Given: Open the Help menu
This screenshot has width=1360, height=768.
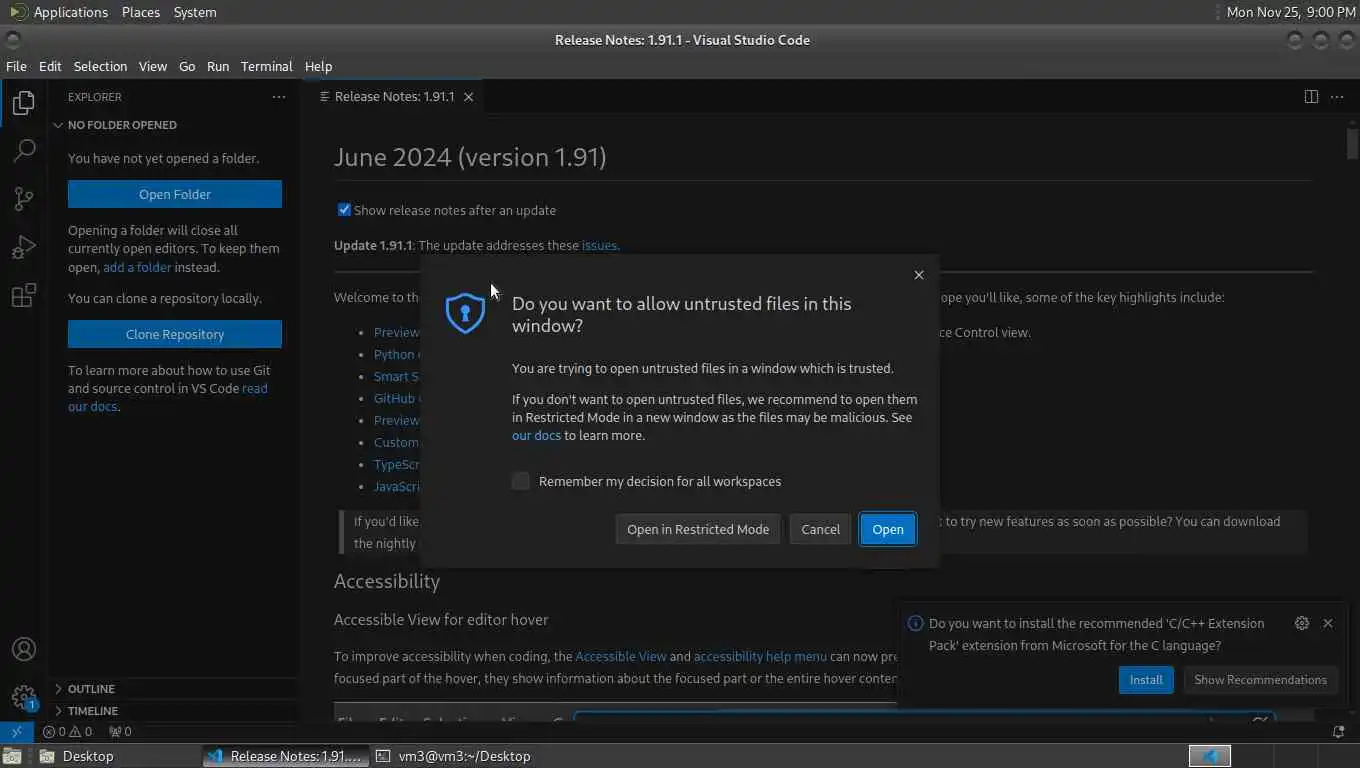Looking at the screenshot, I should [318, 66].
